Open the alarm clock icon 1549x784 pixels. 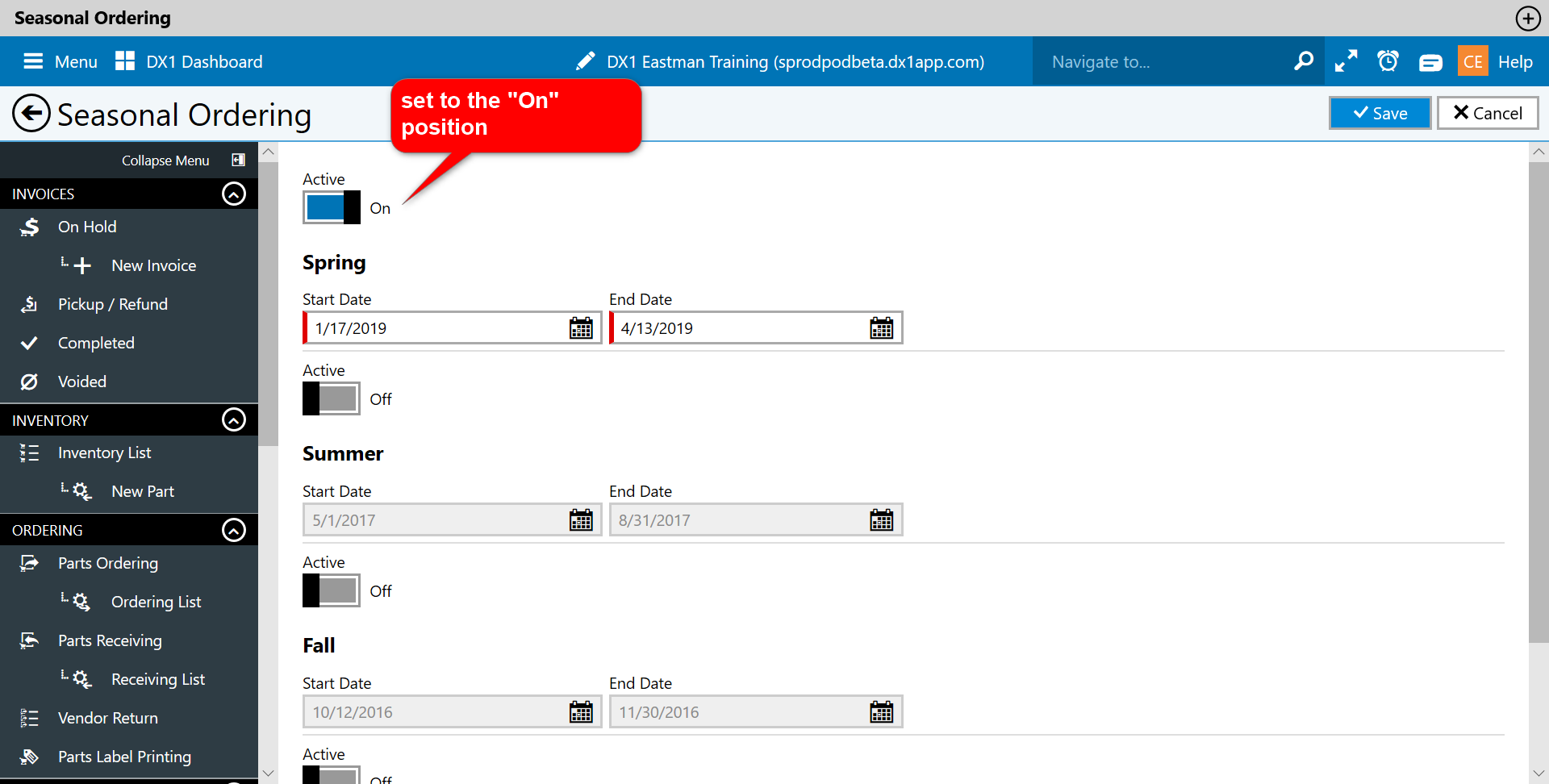coord(1388,61)
